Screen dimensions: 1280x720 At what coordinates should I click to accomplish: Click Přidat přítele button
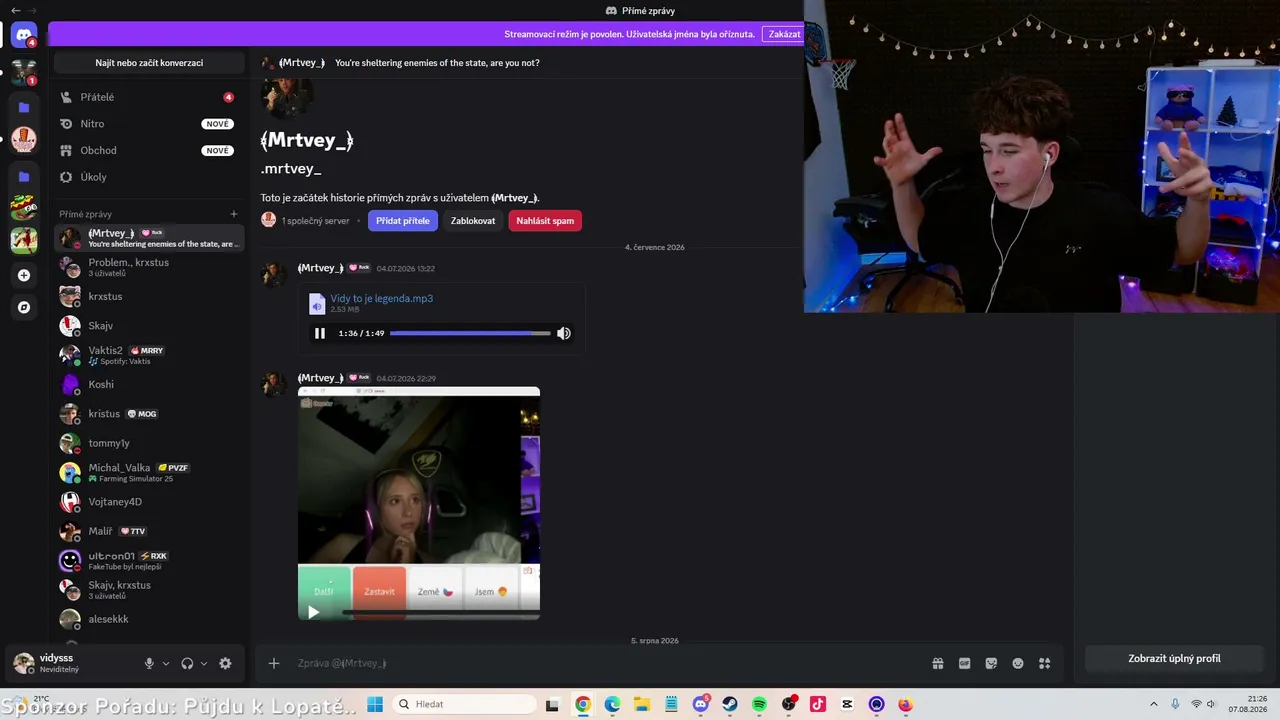coord(403,221)
